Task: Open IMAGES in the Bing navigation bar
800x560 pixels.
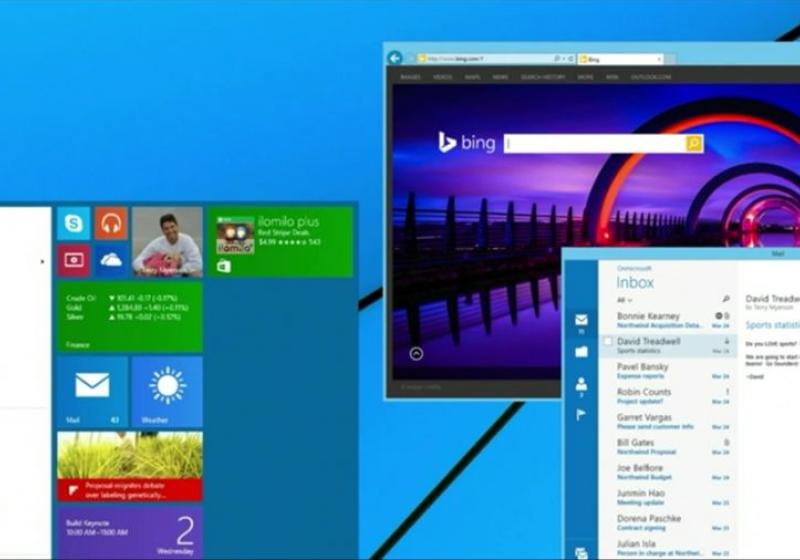Action: pos(411,77)
